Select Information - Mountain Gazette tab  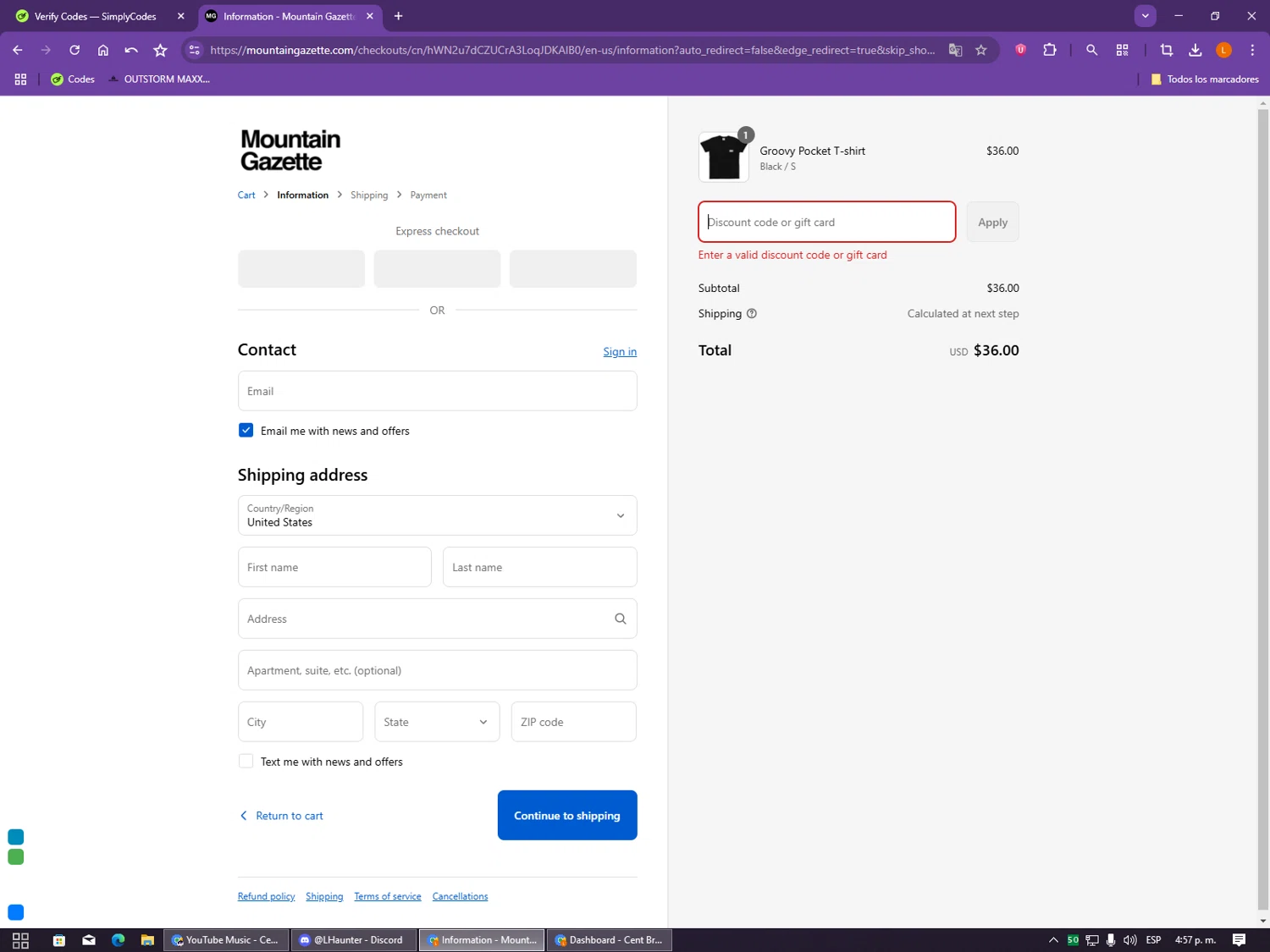(x=290, y=16)
